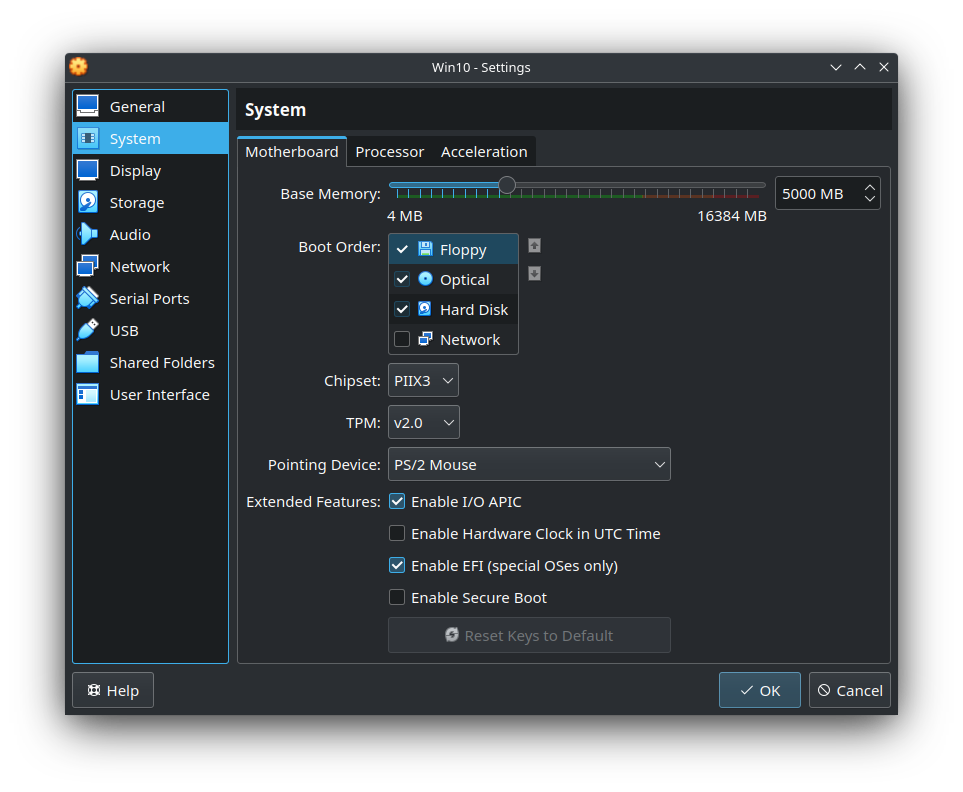Click the OK button

click(760, 690)
